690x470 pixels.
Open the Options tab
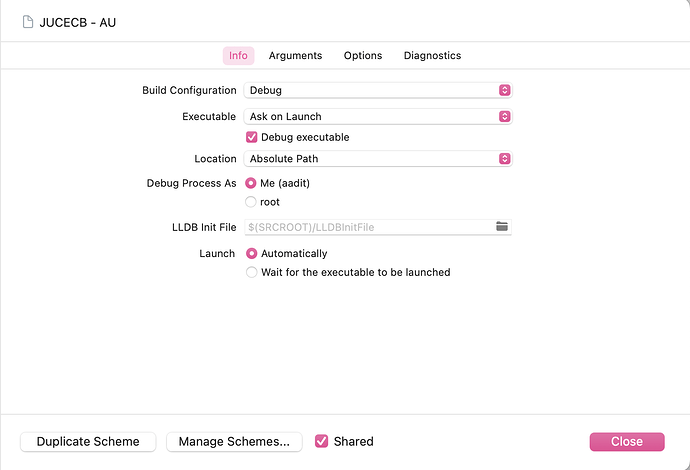pyautogui.click(x=363, y=56)
